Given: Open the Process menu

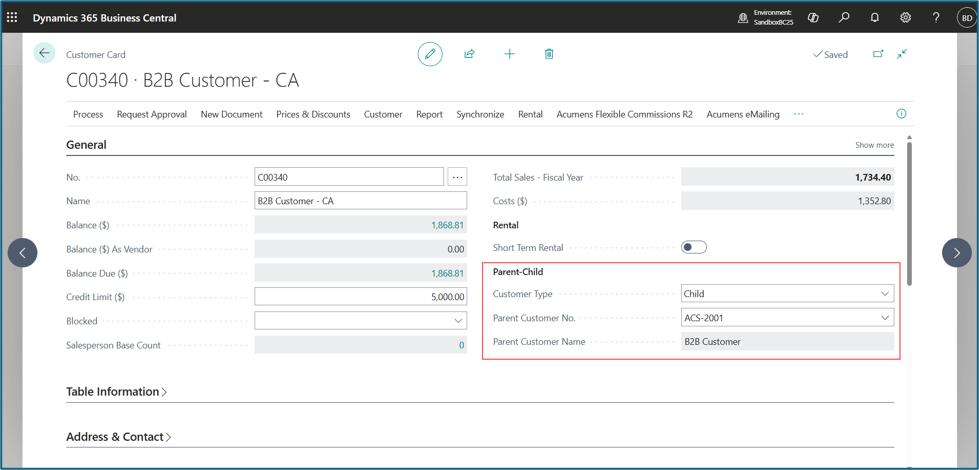Looking at the screenshot, I should click(x=88, y=114).
